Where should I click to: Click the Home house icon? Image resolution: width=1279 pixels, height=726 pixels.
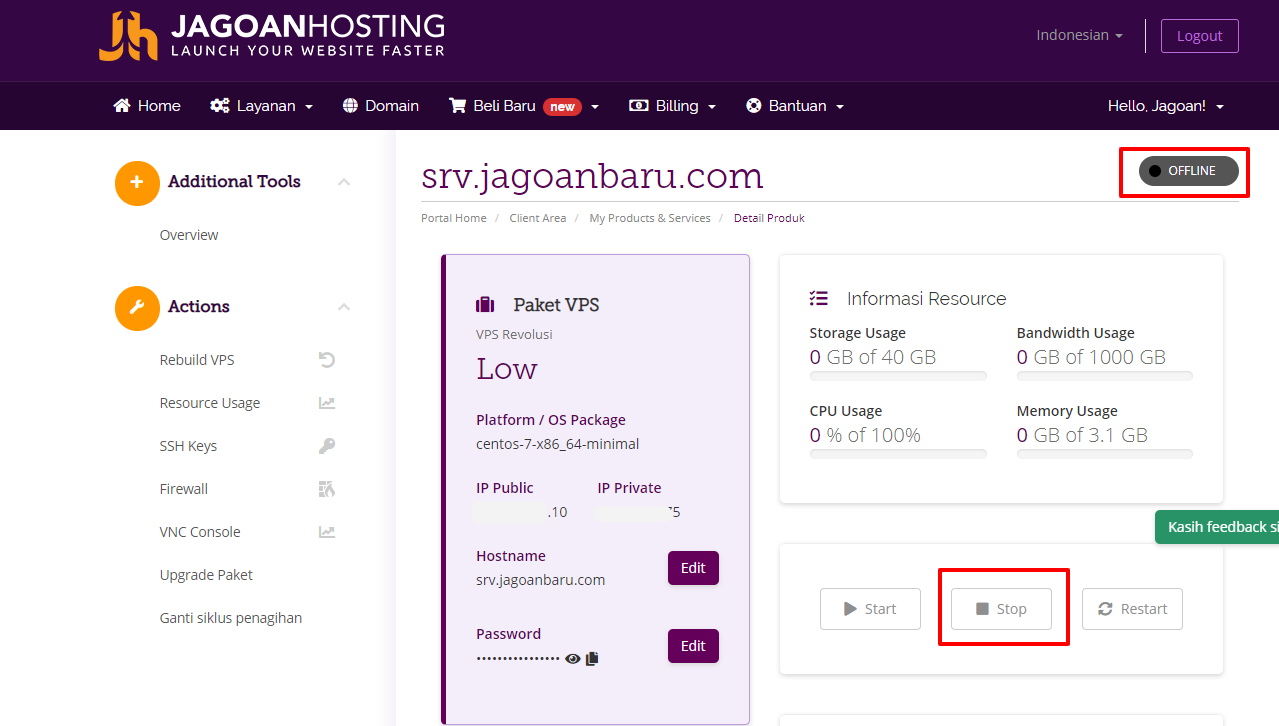click(x=122, y=106)
